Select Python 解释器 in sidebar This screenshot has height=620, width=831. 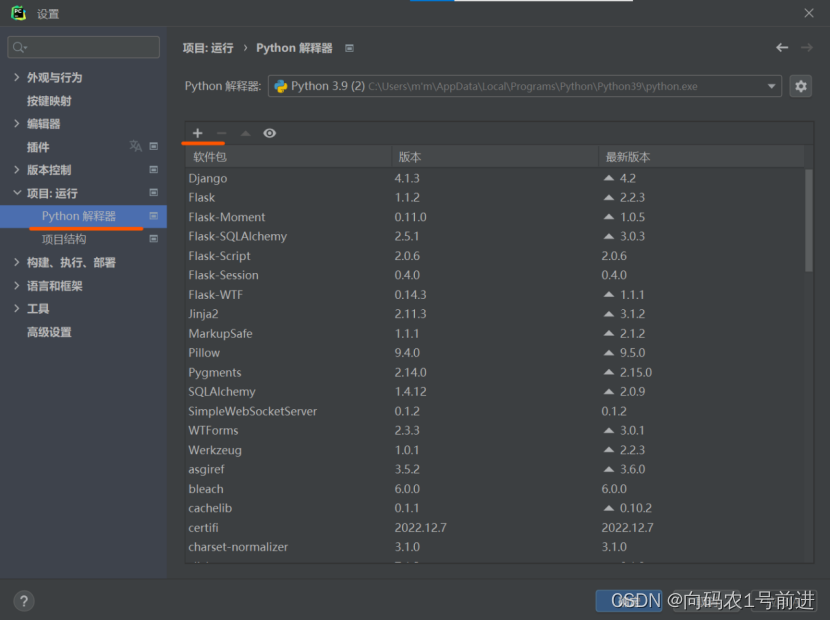[83, 216]
